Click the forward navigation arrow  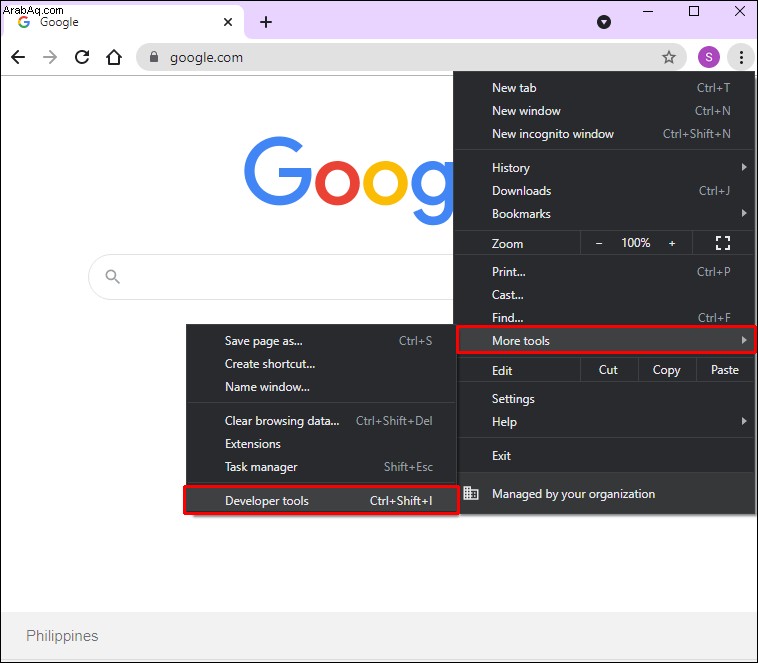point(50,57)
